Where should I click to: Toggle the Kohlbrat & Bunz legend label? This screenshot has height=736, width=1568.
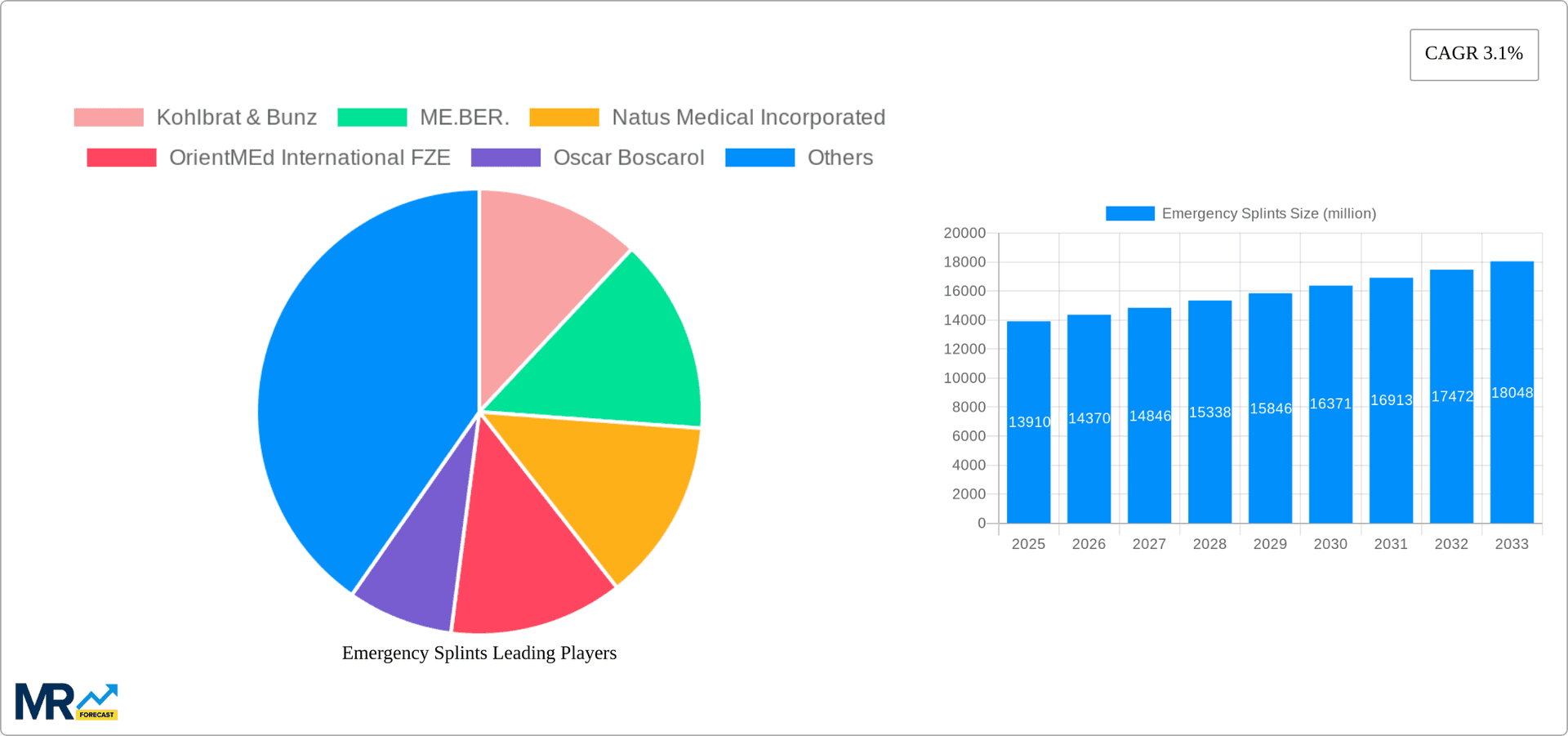[x=236, y=117]
